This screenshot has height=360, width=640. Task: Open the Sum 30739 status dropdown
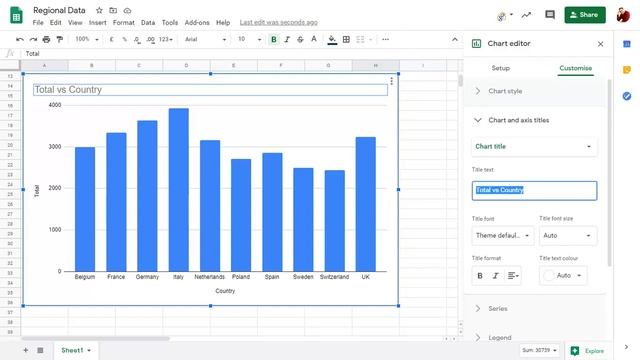pos(539,350)
